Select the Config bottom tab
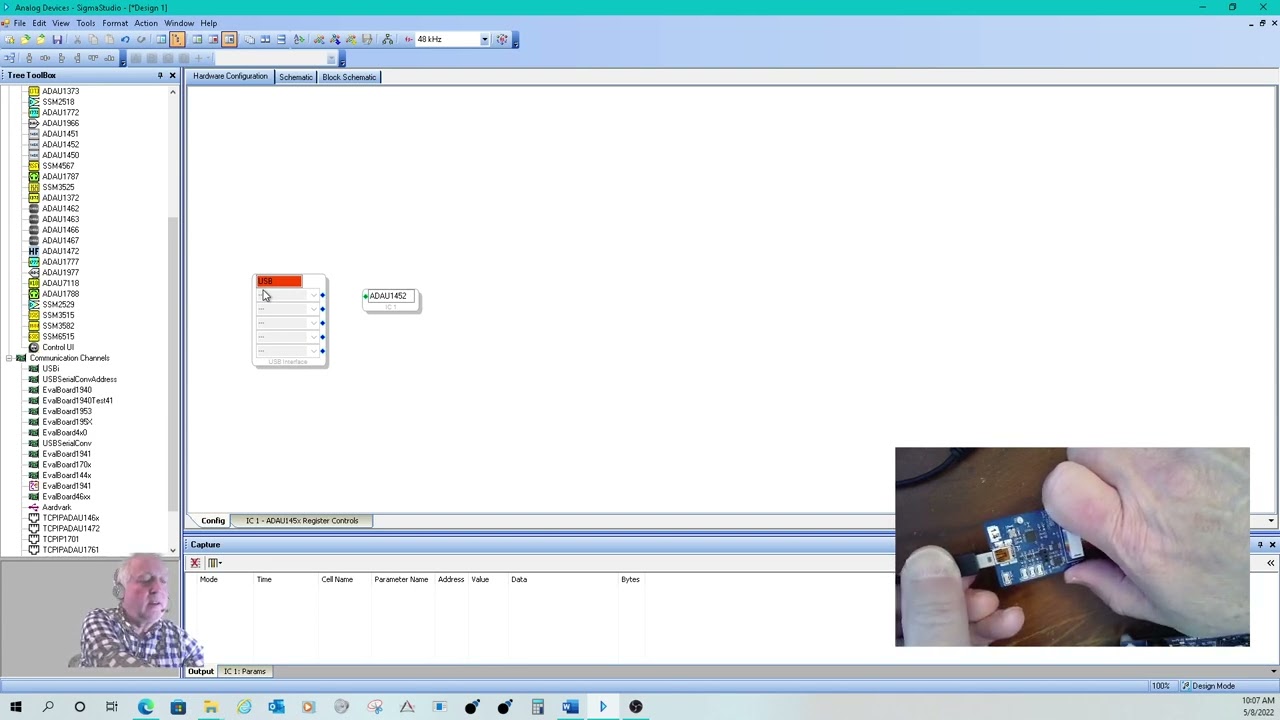 [x=213, y=521]
